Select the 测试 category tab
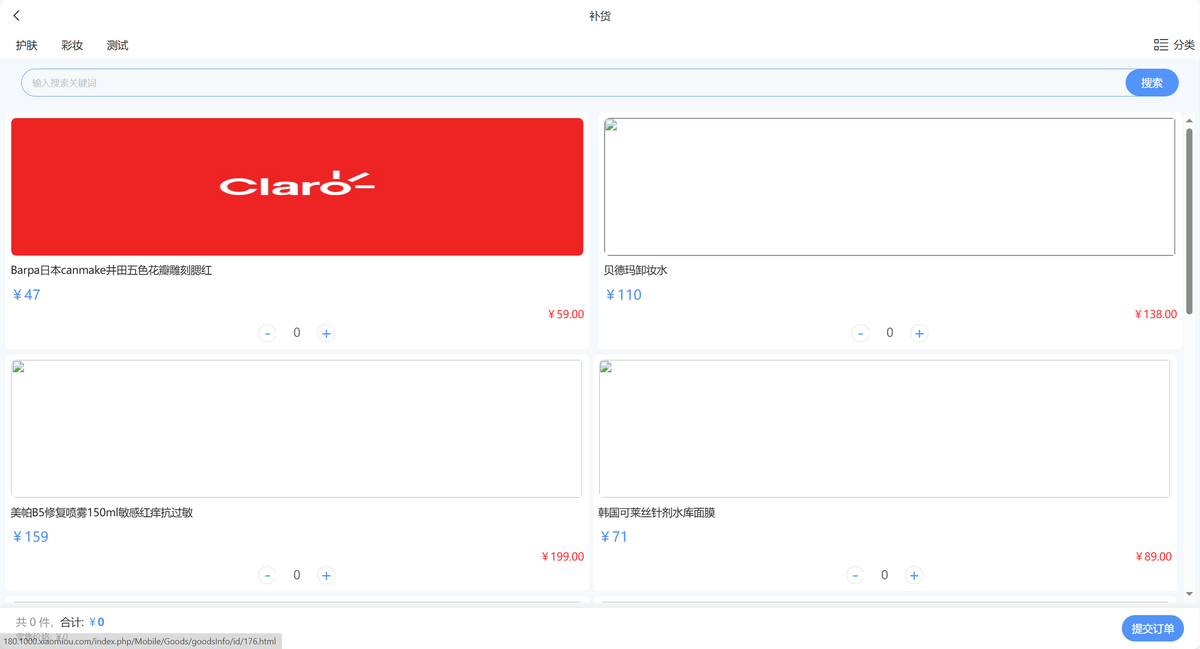1200x649 pixels. coord(117,45)
